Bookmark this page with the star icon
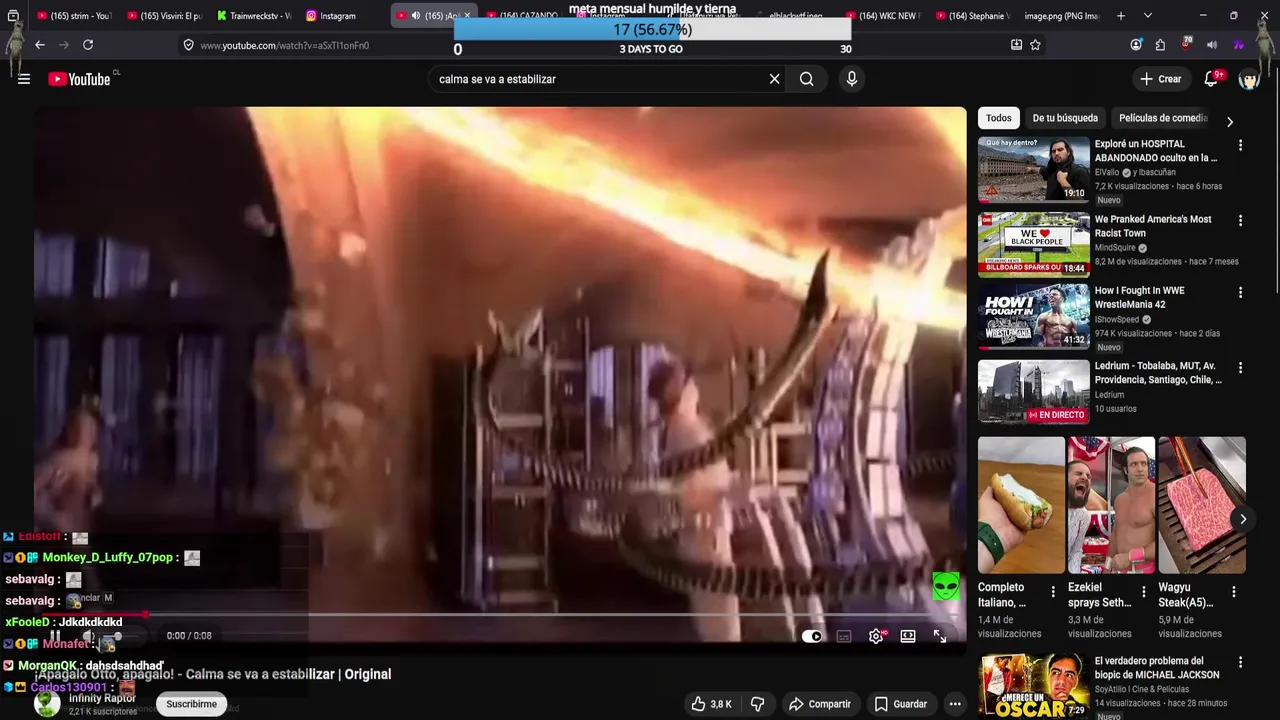 (1036, 45)
